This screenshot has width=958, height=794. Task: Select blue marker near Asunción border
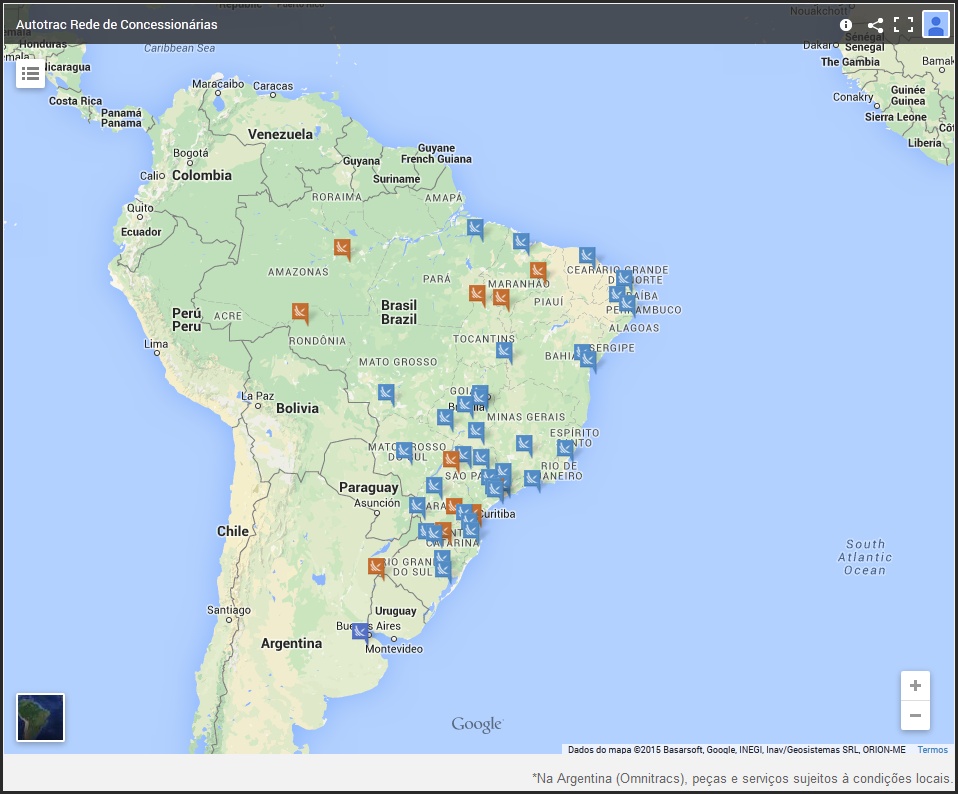click(417, 506)
